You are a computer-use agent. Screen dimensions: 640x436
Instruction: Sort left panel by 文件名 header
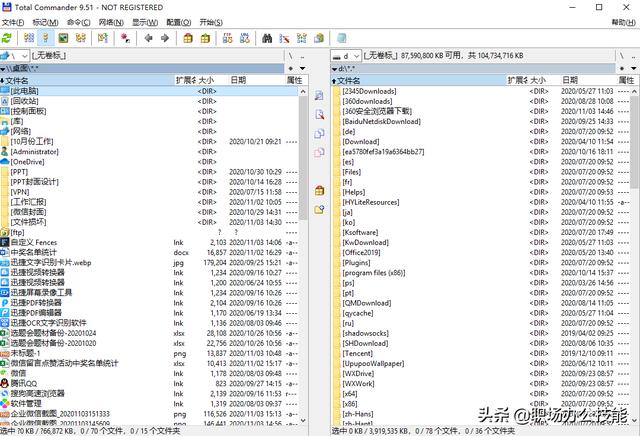87,80
